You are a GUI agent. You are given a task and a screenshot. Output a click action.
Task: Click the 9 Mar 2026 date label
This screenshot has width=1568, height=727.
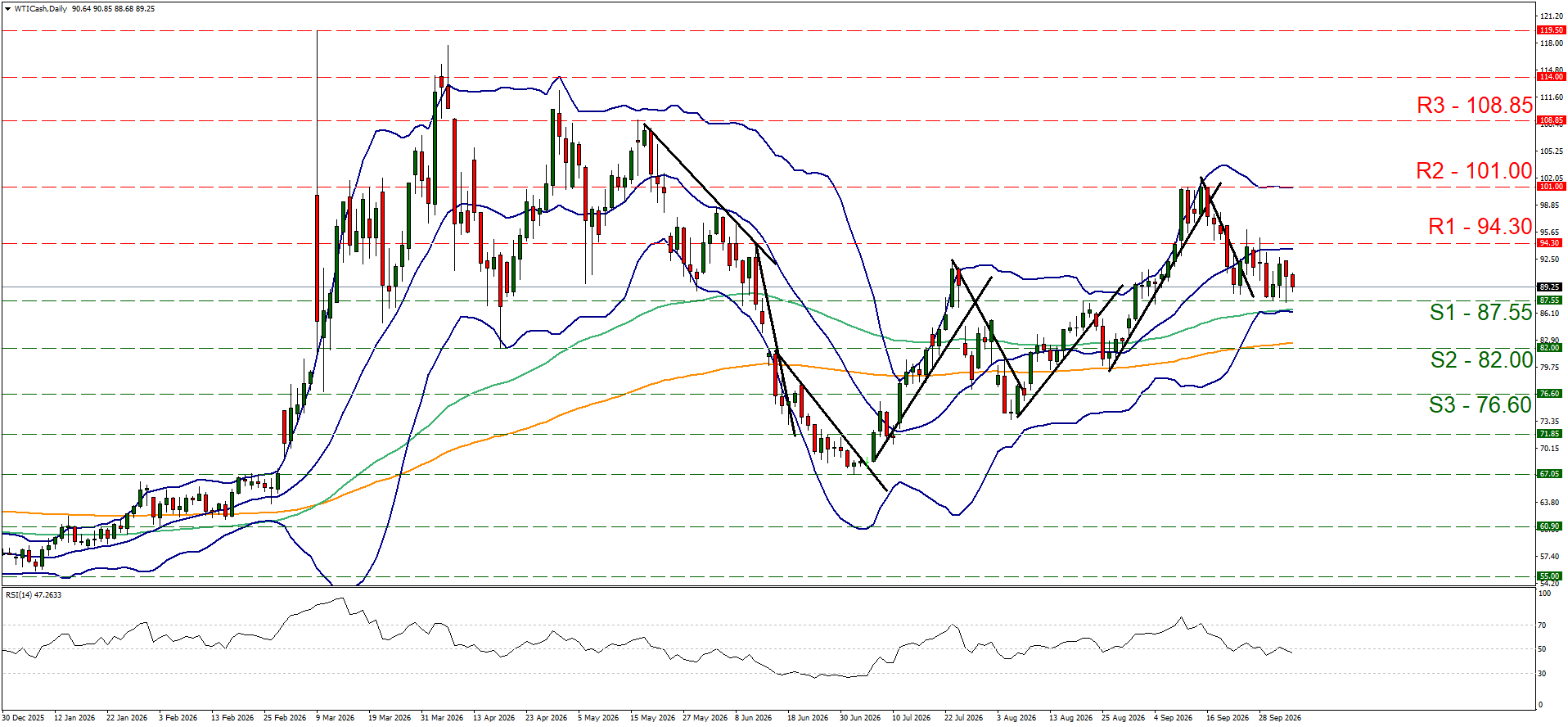pyautogui.click(x=334, y=718)
